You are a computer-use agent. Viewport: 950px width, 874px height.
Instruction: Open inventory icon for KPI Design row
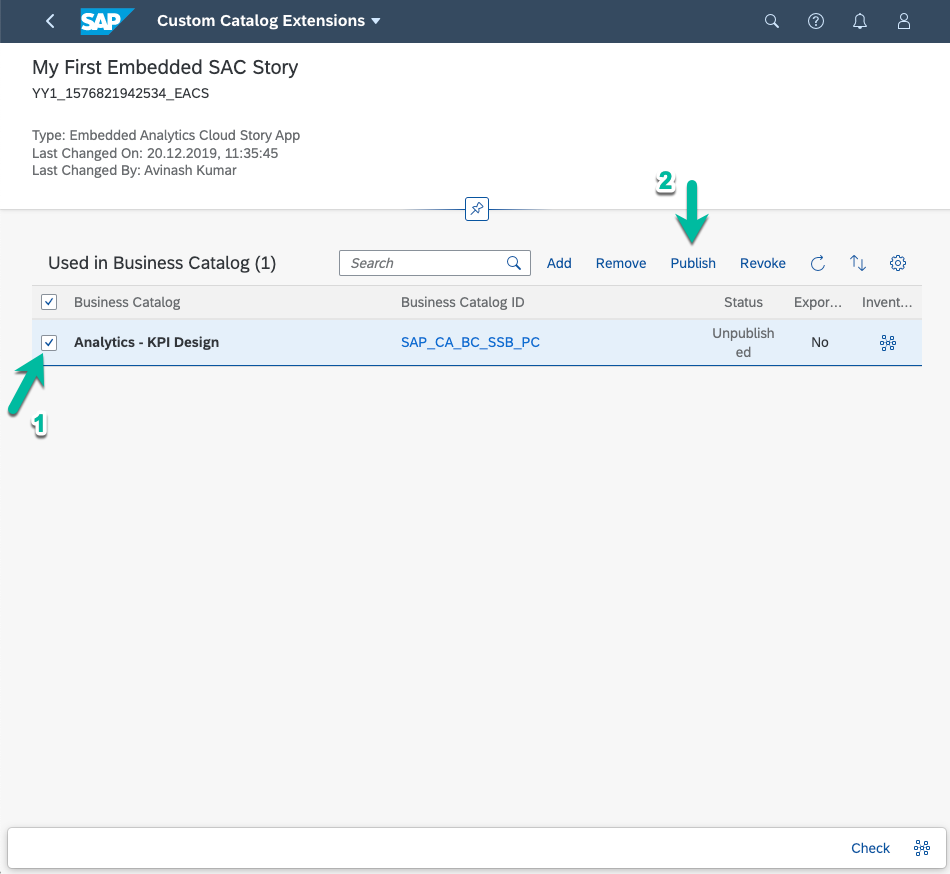[x=887, y=342]
